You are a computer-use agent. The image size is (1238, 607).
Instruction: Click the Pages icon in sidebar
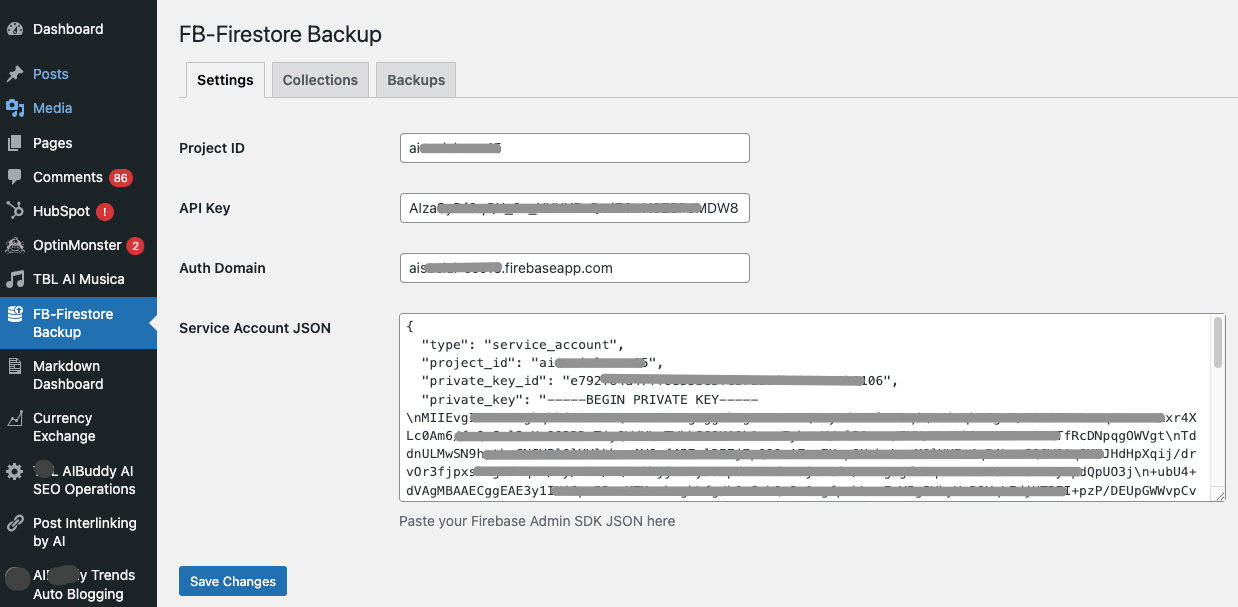coord(15,143)
